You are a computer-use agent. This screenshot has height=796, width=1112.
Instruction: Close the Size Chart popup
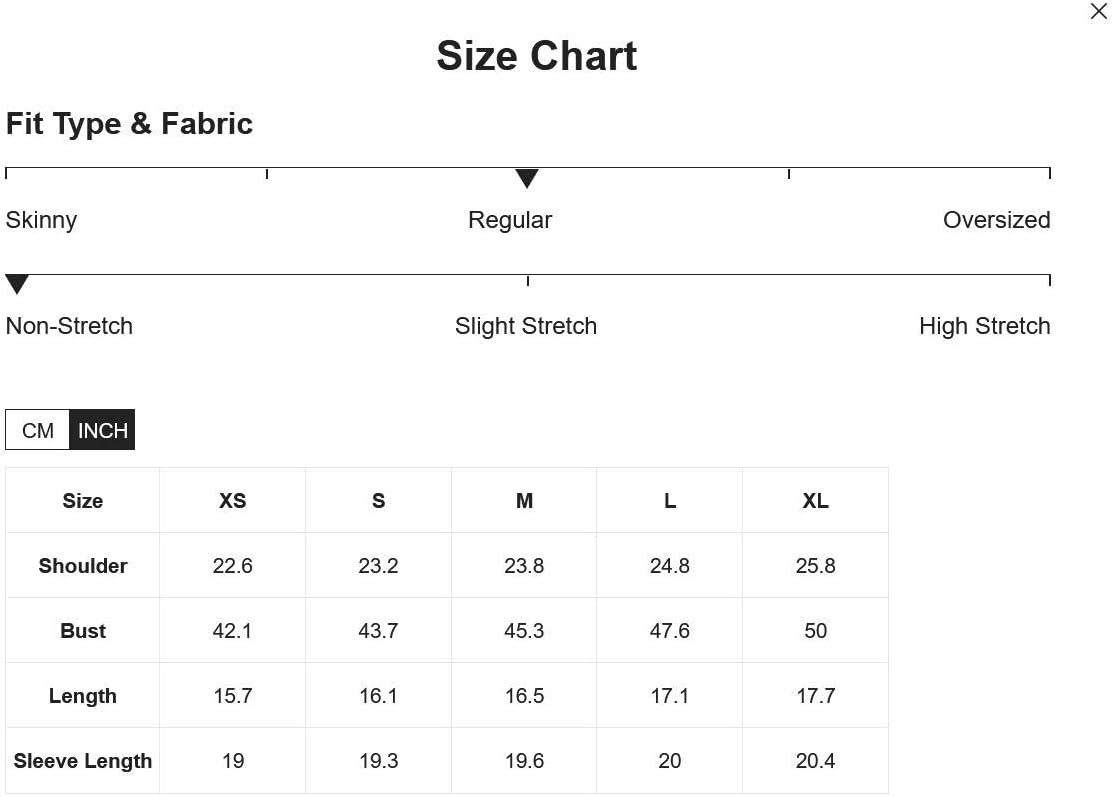pyautogui.click(x=1098, y=11)
